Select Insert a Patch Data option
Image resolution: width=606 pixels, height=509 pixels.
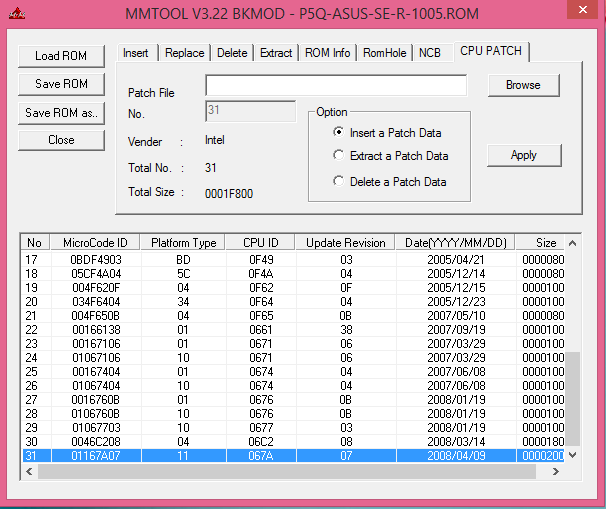387,133
